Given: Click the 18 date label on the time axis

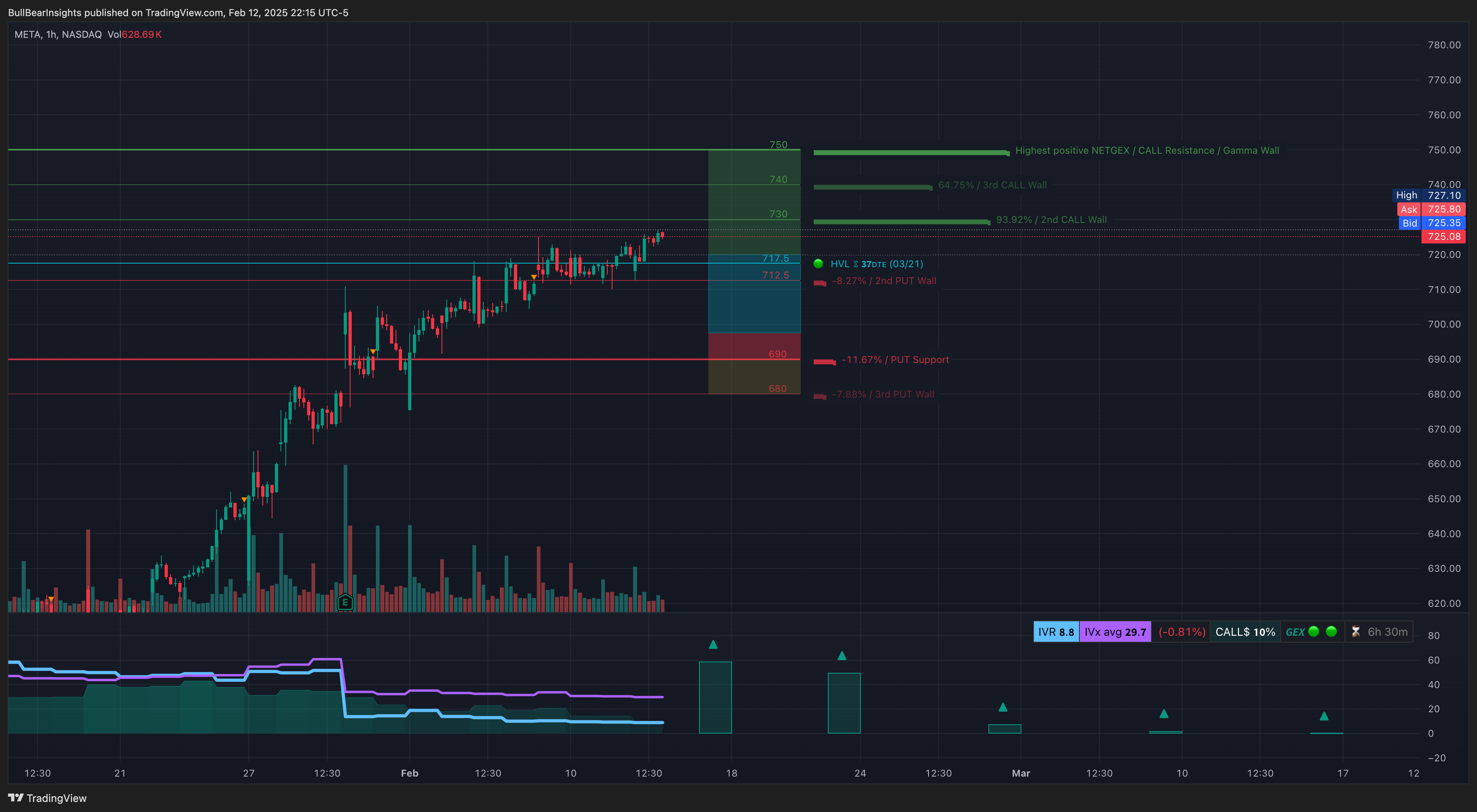Looking at the screenshot, I should pos(732,773).
